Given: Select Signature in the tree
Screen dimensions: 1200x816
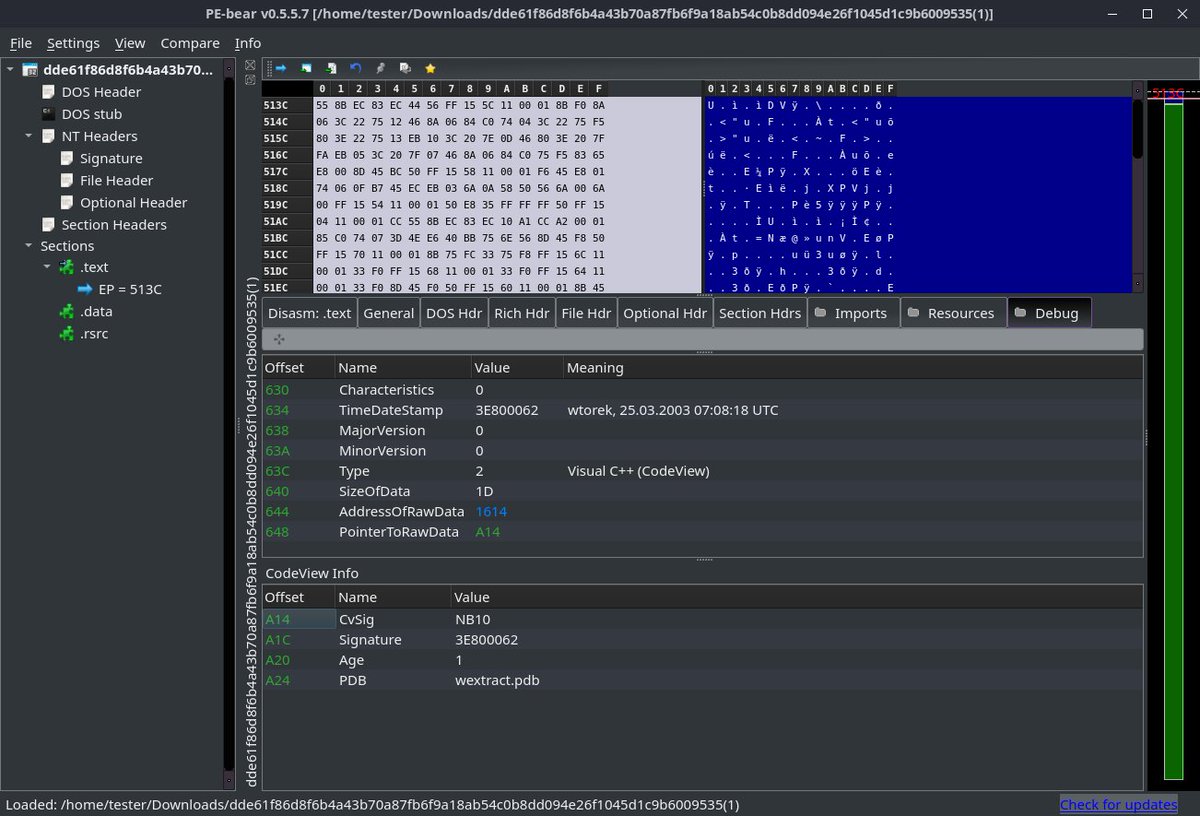Looking at the screenshot, I should click(x=111, y=158).
